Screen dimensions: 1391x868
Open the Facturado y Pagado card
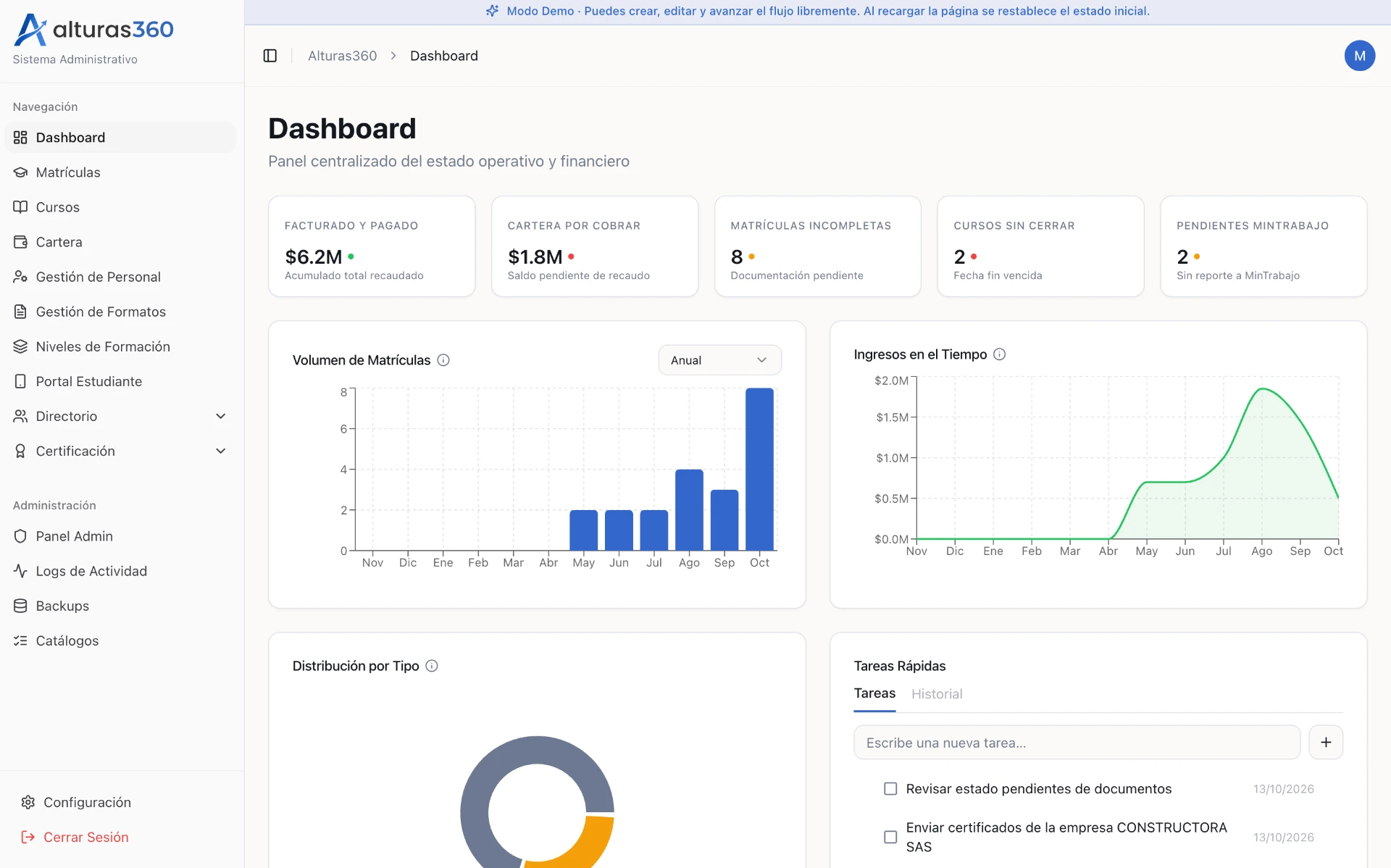pyautogui.click(x=372, y=246)
